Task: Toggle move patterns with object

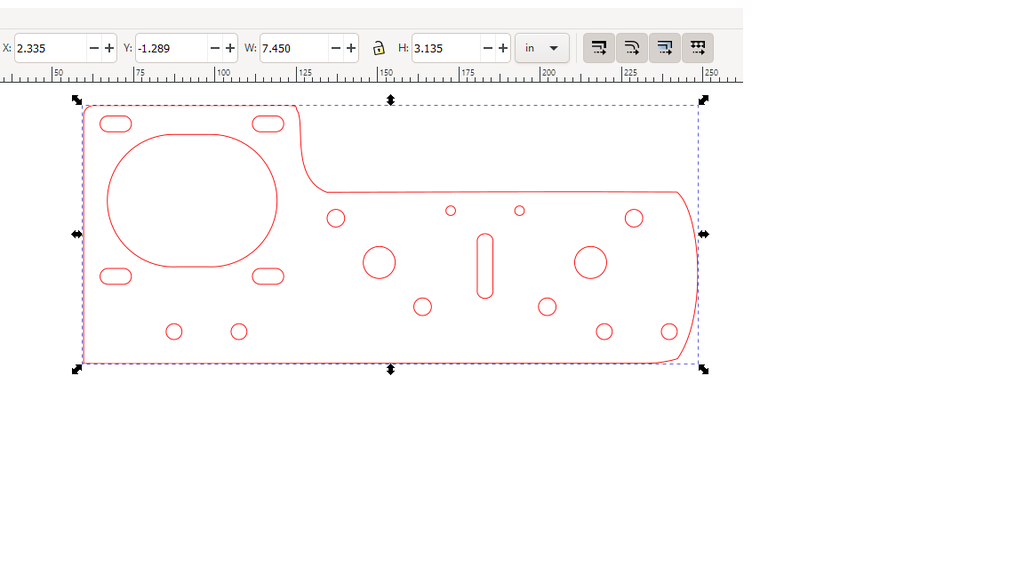Action: (x=697, y=48)
